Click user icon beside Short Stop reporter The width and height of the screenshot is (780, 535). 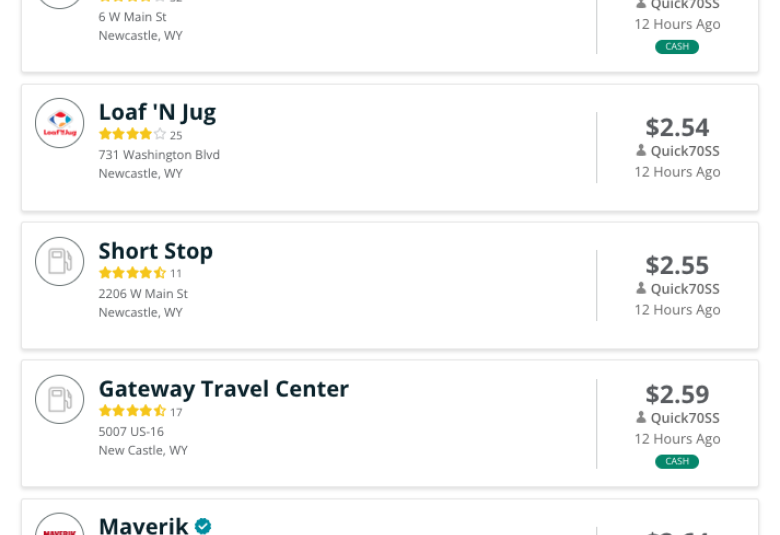tap(641, 288)
